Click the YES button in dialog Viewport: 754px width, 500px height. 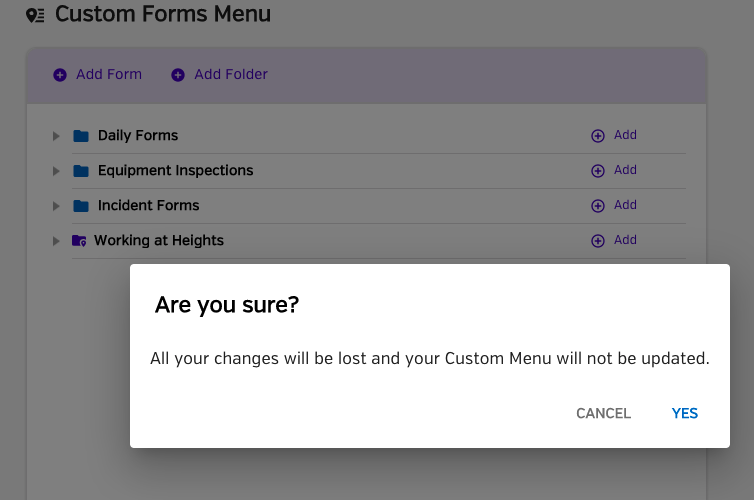tap(684, 413)
